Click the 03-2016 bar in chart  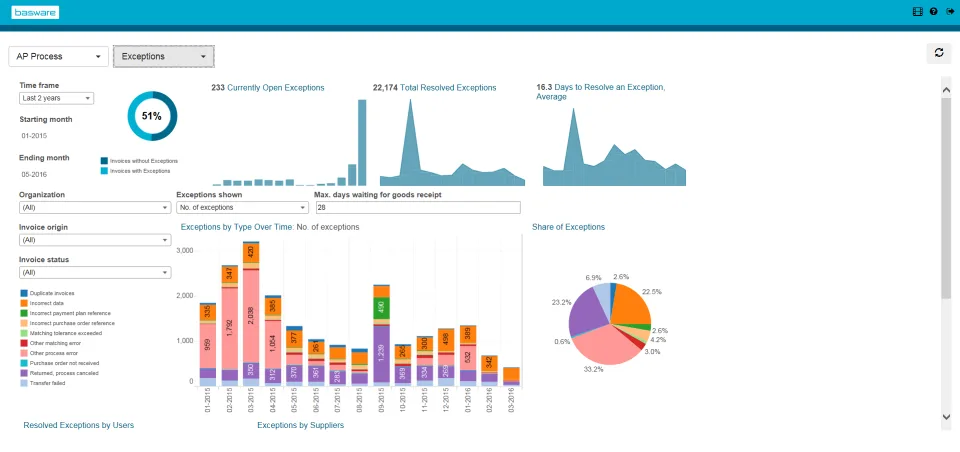coord(511,376)
